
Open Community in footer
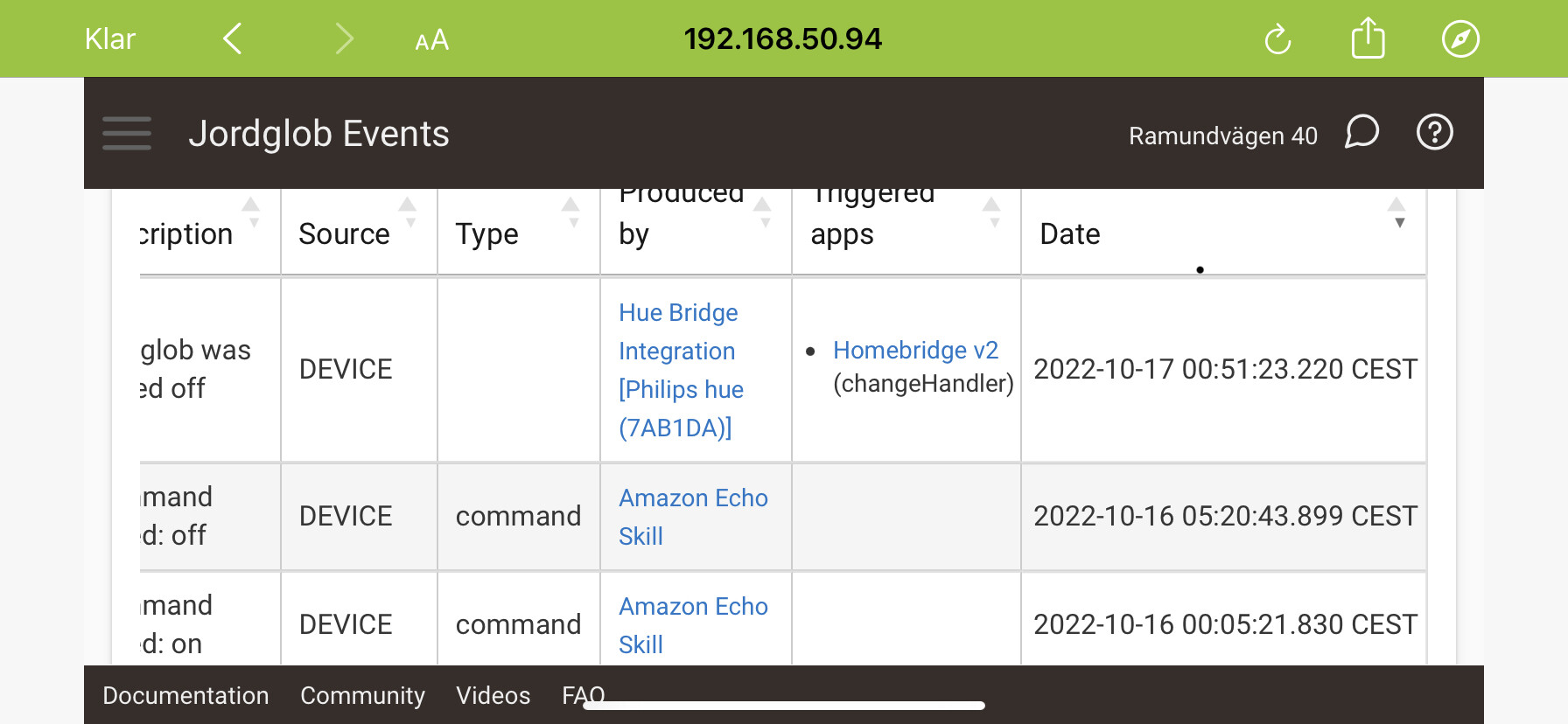362,695
